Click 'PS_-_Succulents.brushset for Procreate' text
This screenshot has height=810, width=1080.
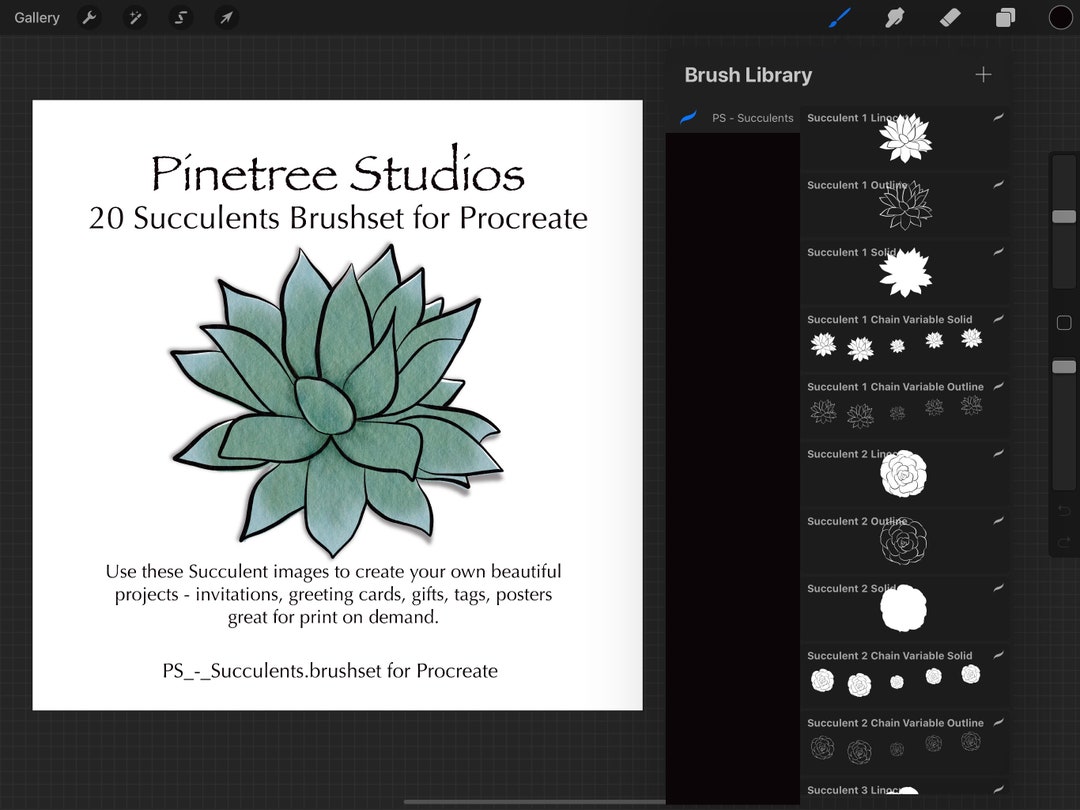[x=330, y=671]
